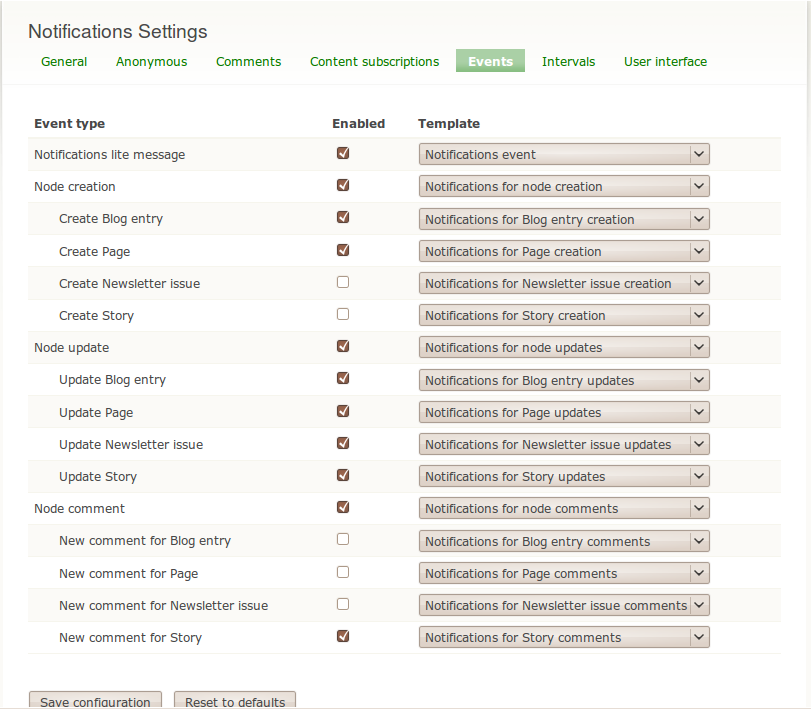This screenshot has height=709, width=811.
Task: Enable New comment for Blog entry
Action: click(343, 539)
